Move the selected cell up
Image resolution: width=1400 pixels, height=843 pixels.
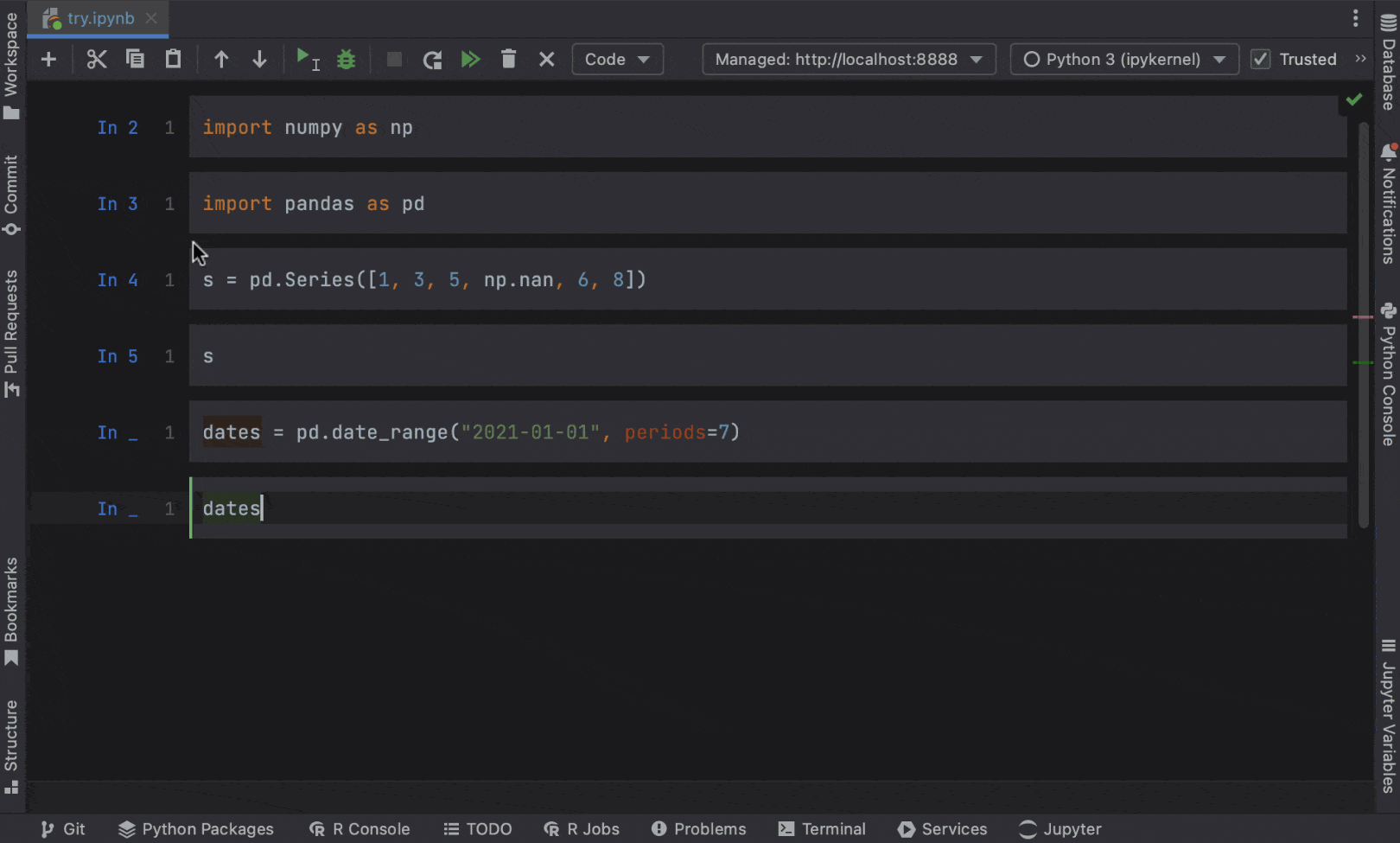pos(221,59)
